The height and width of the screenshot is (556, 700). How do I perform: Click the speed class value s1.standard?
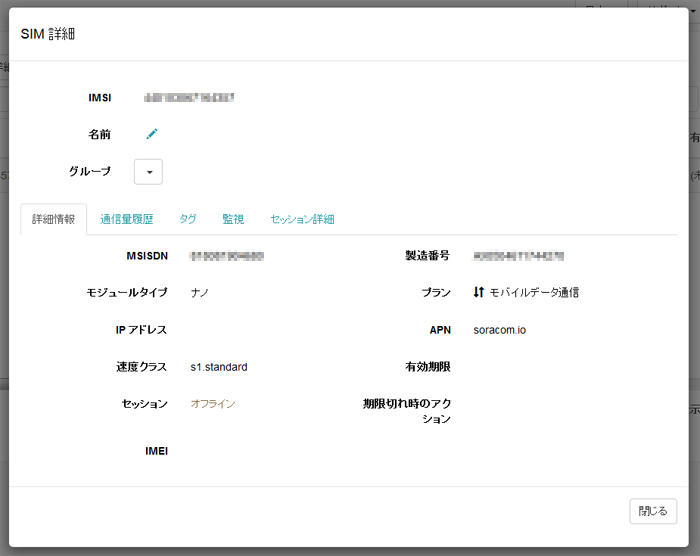[219, 367]
